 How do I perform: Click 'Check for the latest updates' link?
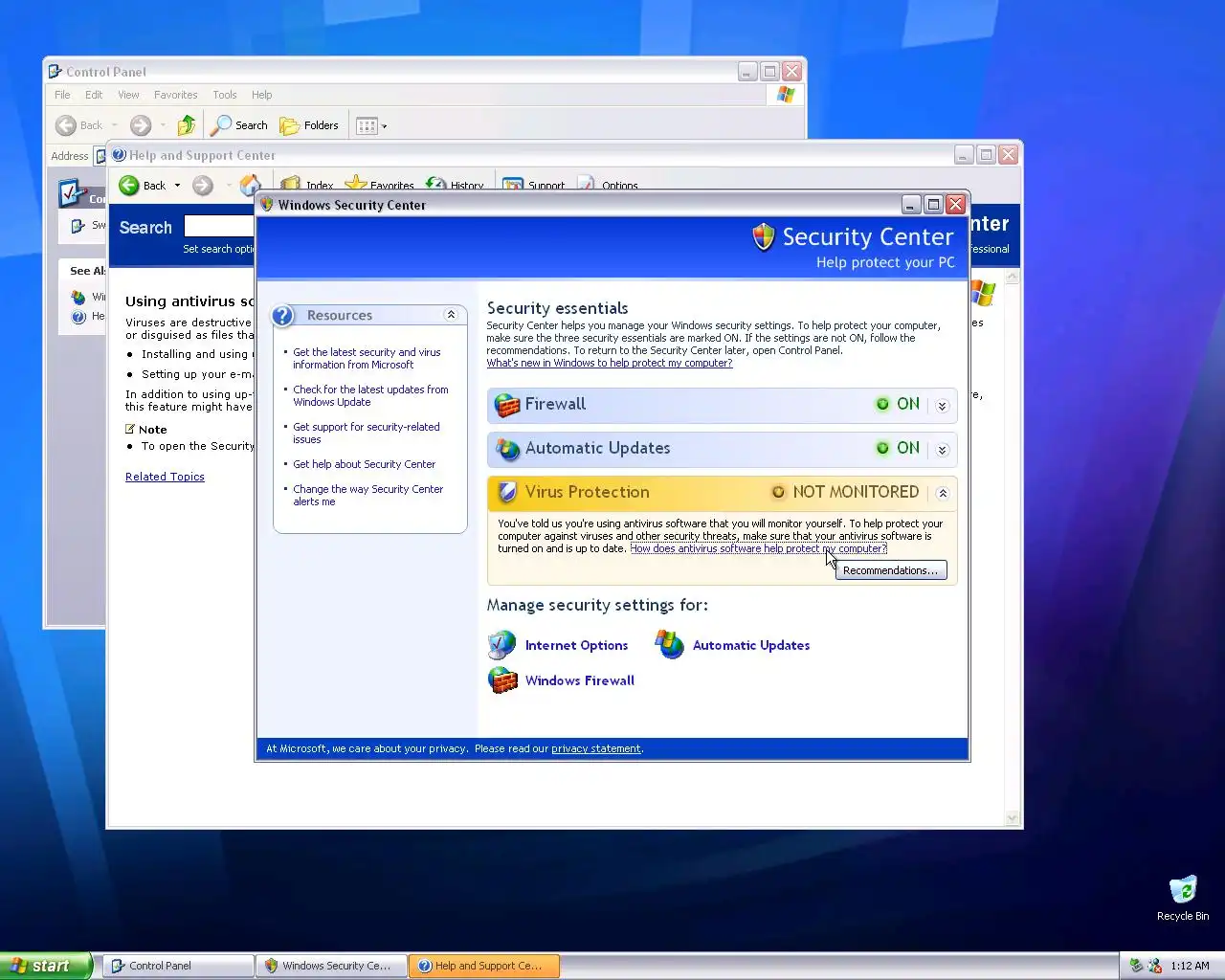point(370,395)
